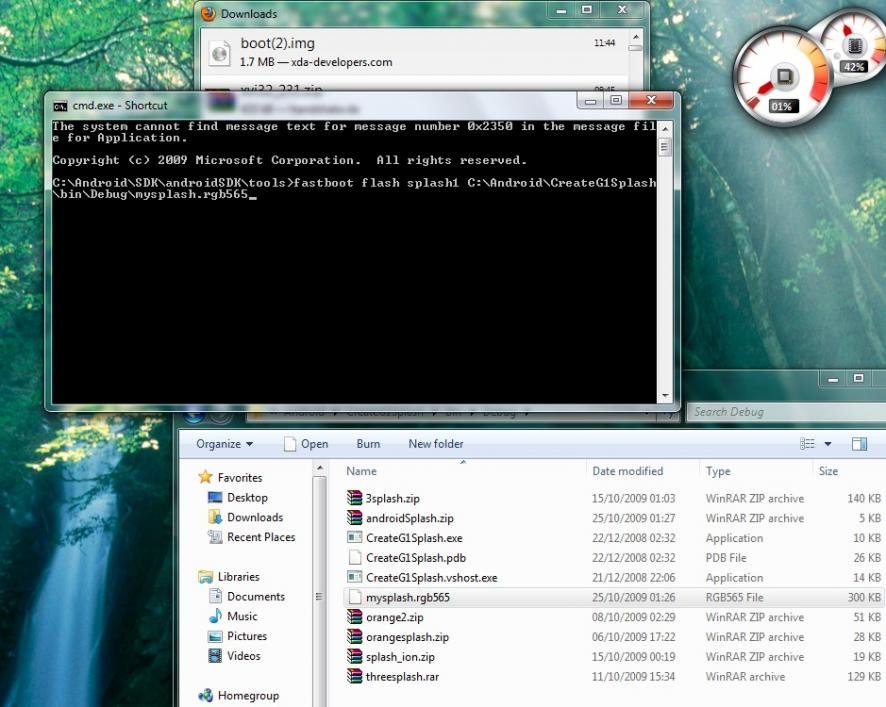The image size is (886, 707).
Task: Click the Homegroup icon
Action: click(x=206, y=695)
